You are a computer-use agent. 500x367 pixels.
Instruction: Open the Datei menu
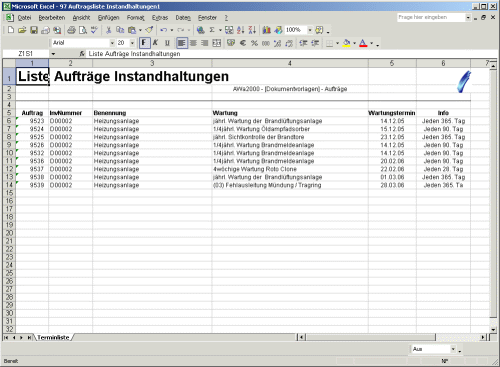pos(24,18)
